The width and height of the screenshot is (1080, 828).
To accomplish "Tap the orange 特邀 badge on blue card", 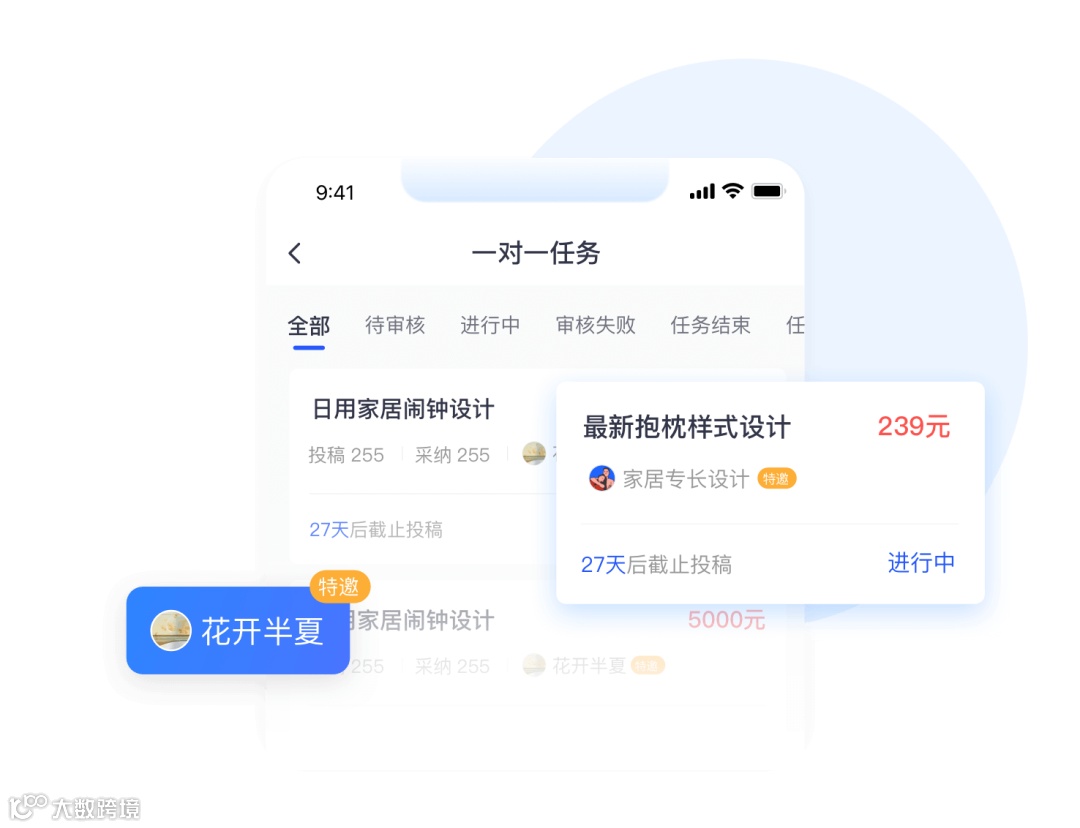I will (x=340, y=587).
